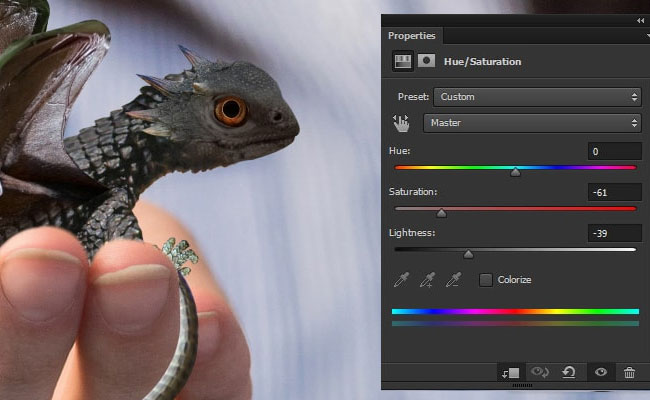Open the Preset dropdown showing Custom

pos(537,97)
